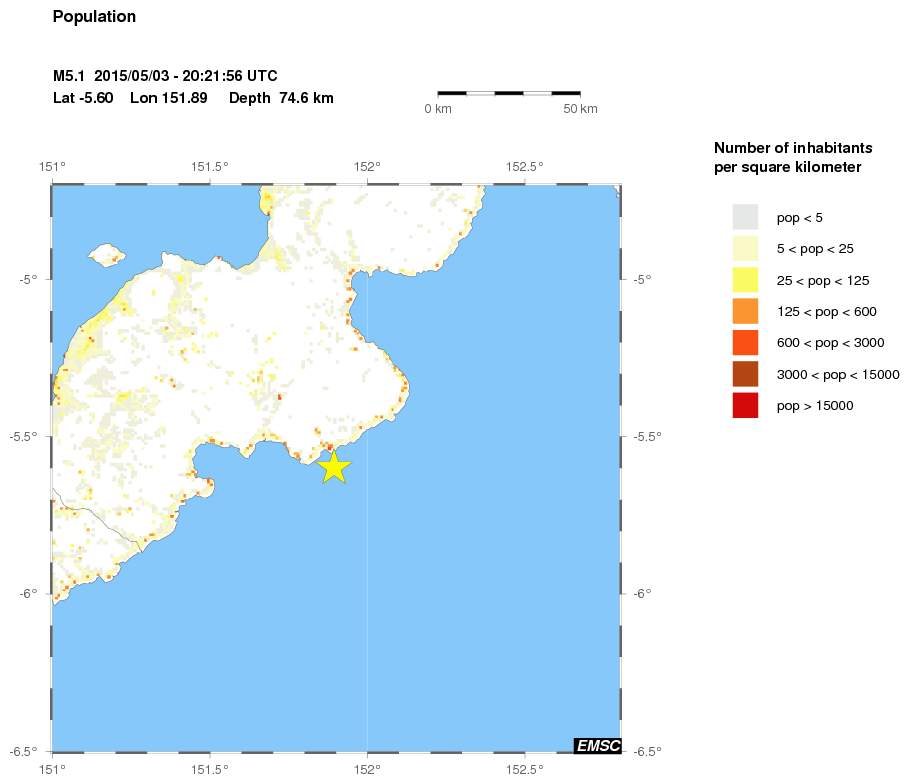Screen dimensions: 910x784
Task: Select the light gray pop < 5 swatch
Action: [745, 217]
